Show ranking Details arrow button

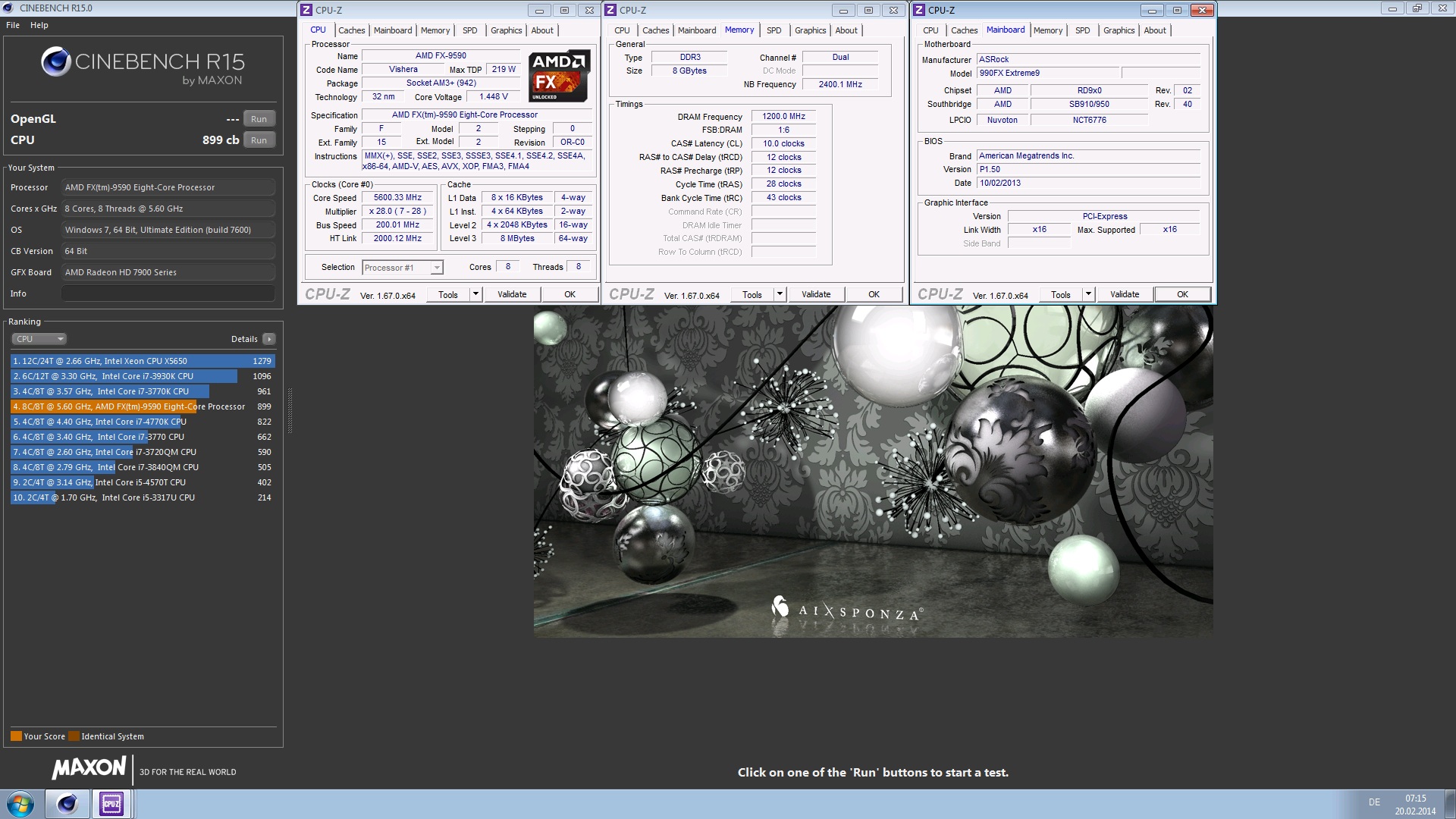[x=269, y=339]
